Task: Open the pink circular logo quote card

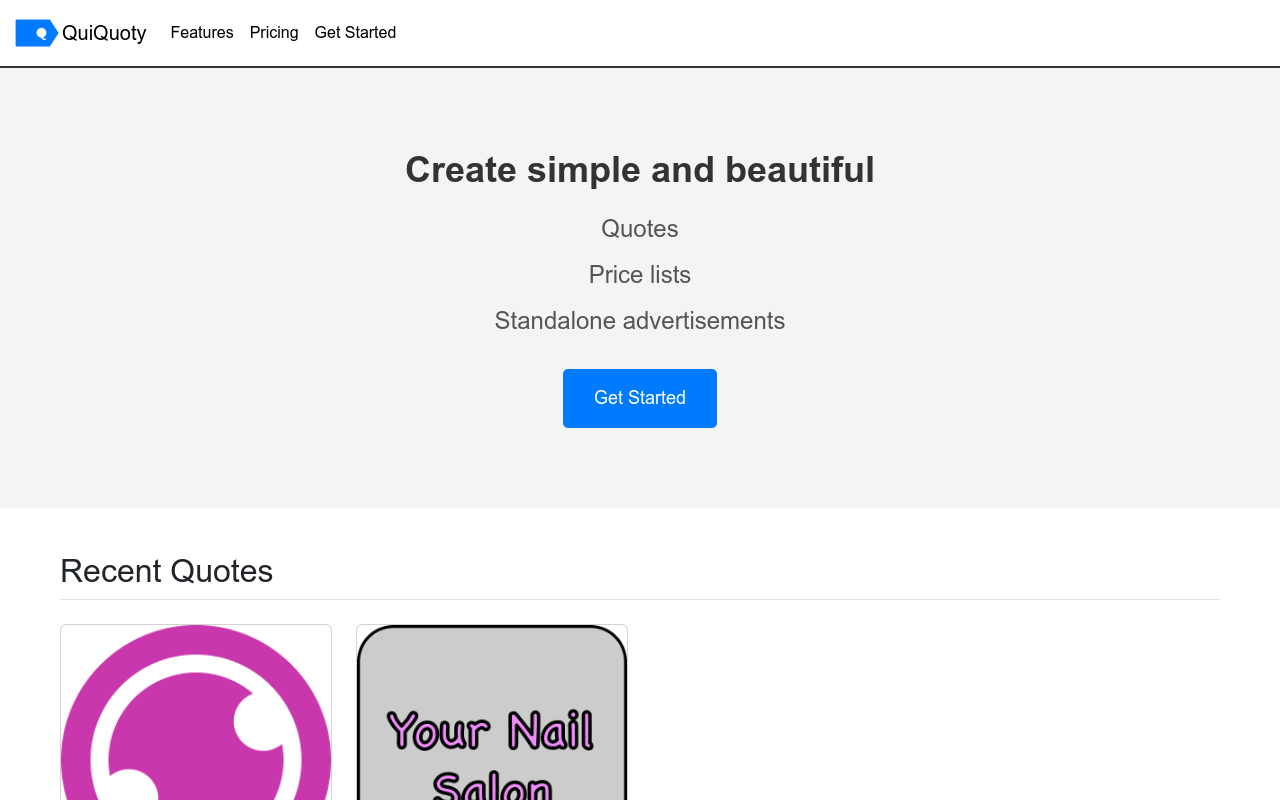Action: pyautogui.click(x=196, y=712)
